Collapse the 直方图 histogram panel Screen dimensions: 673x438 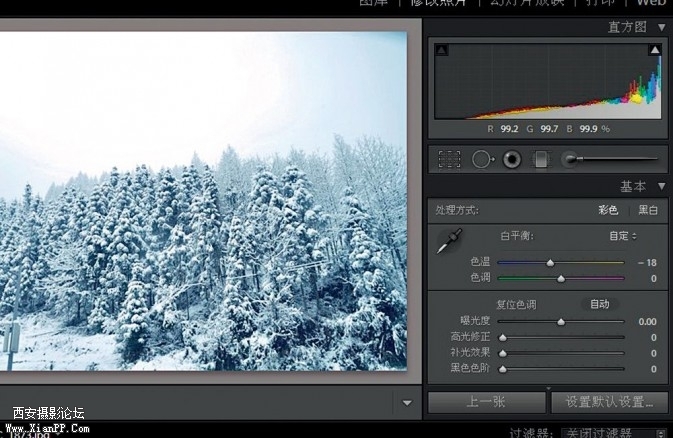pos(661,27)
